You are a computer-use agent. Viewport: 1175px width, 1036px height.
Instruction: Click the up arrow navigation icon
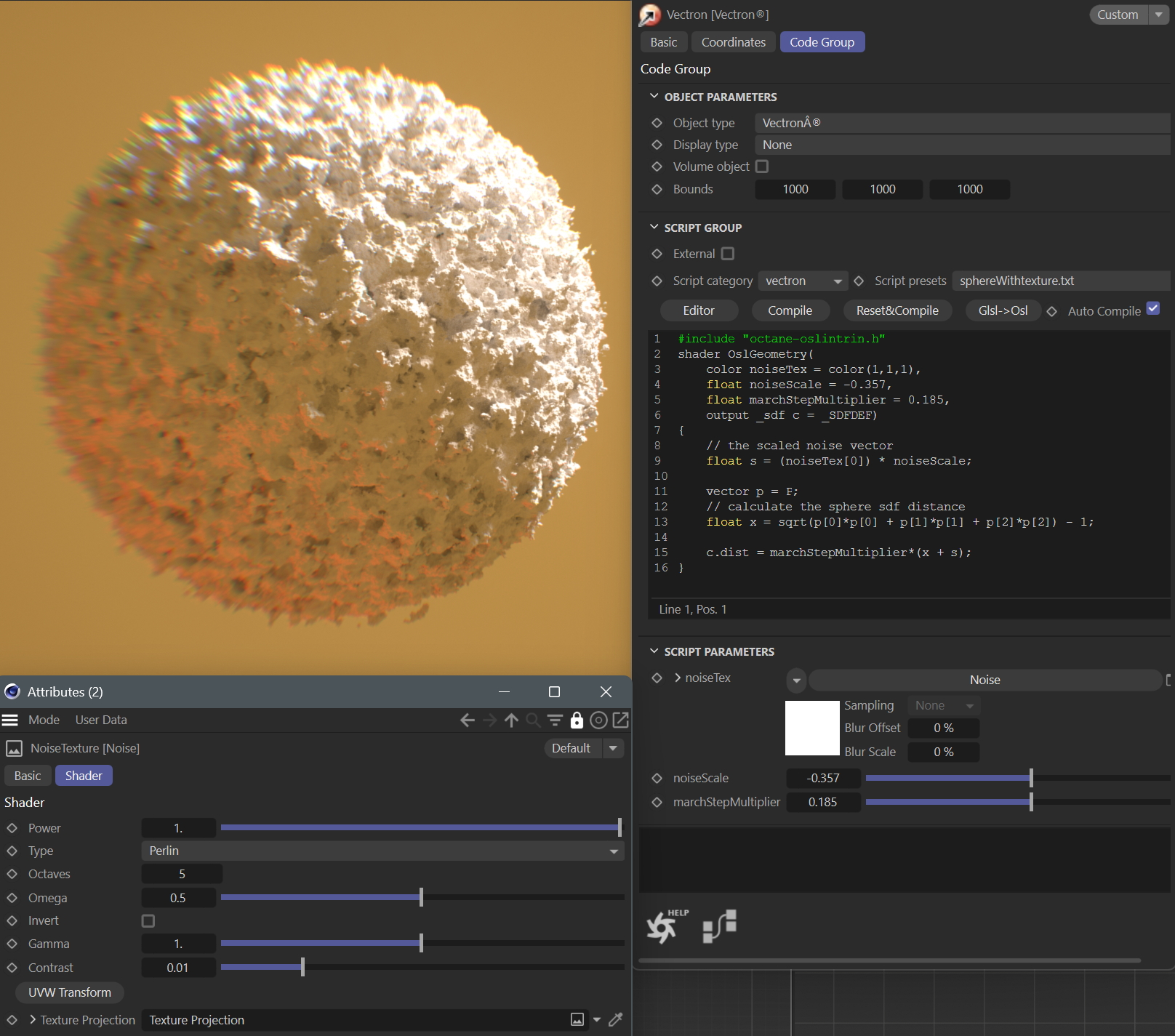pyautogui.click(x=511, y=720)
